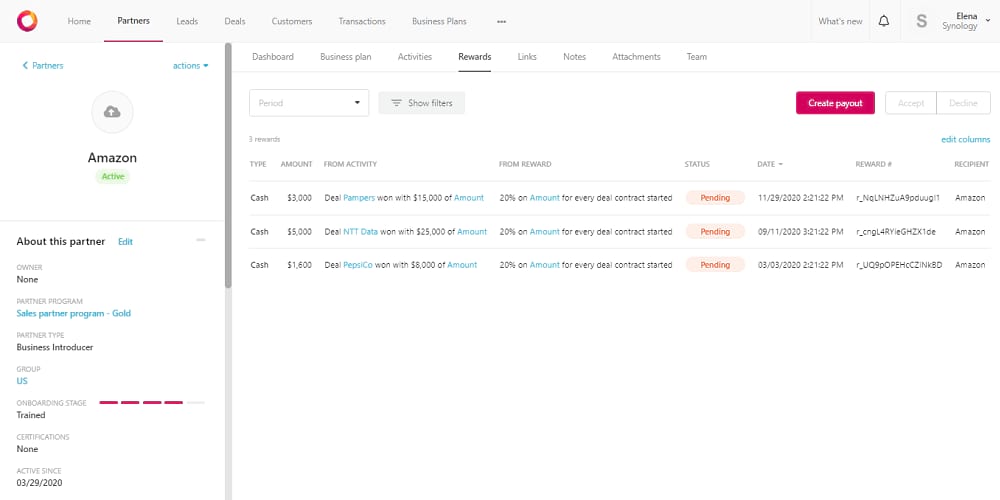This screenshot has height=500, width=1000.
Task: Switch to the Notes tab
Action: [574, 57]
